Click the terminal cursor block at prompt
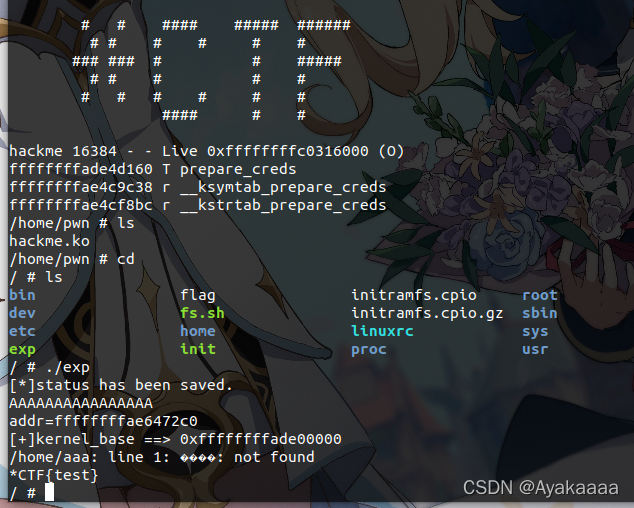Image resolution: width=634 pixels, height=508 pixels. (49, 493)
